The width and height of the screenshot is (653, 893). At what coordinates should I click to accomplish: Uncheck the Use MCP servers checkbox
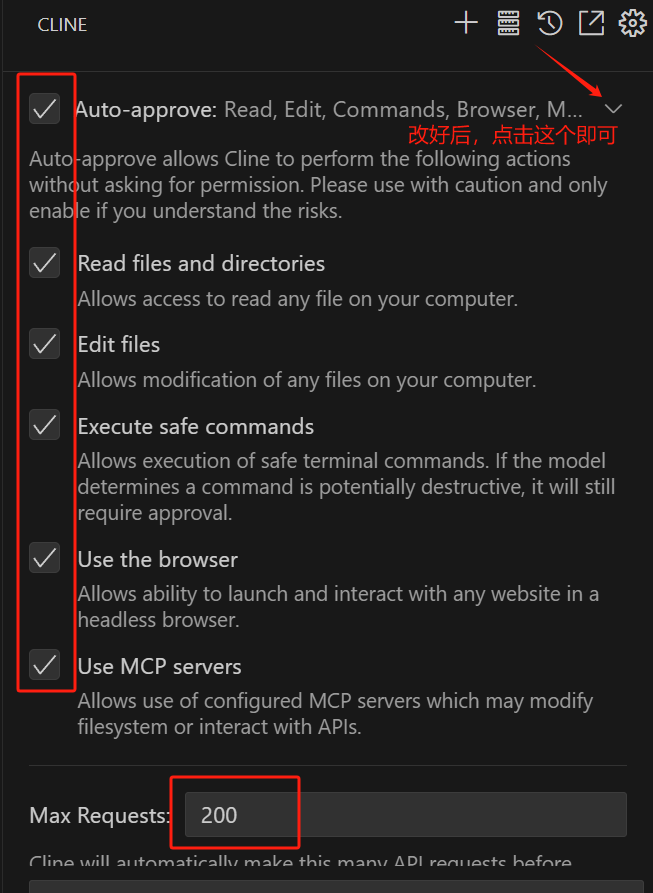coord(44,664)
